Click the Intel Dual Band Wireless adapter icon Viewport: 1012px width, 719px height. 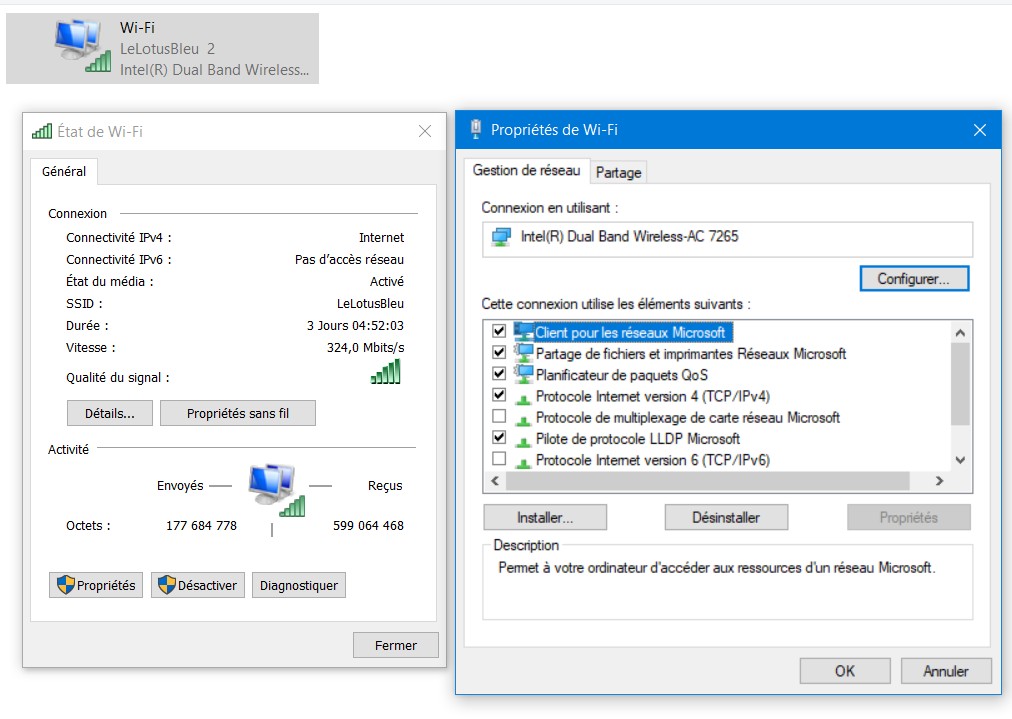(502, 237)
